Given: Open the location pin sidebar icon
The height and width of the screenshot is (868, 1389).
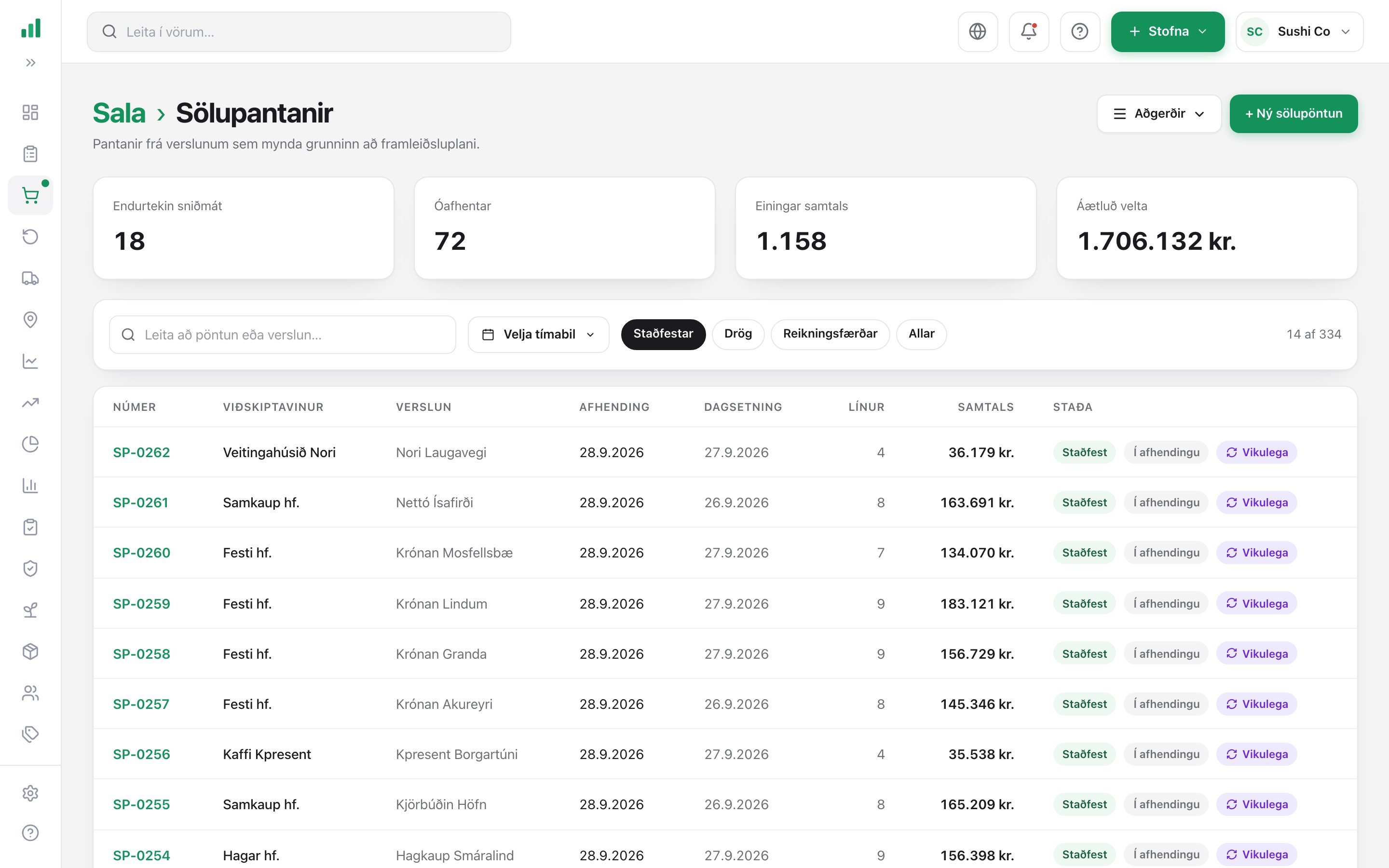Looking at the screenshot, I should click(x=30, y=320).
